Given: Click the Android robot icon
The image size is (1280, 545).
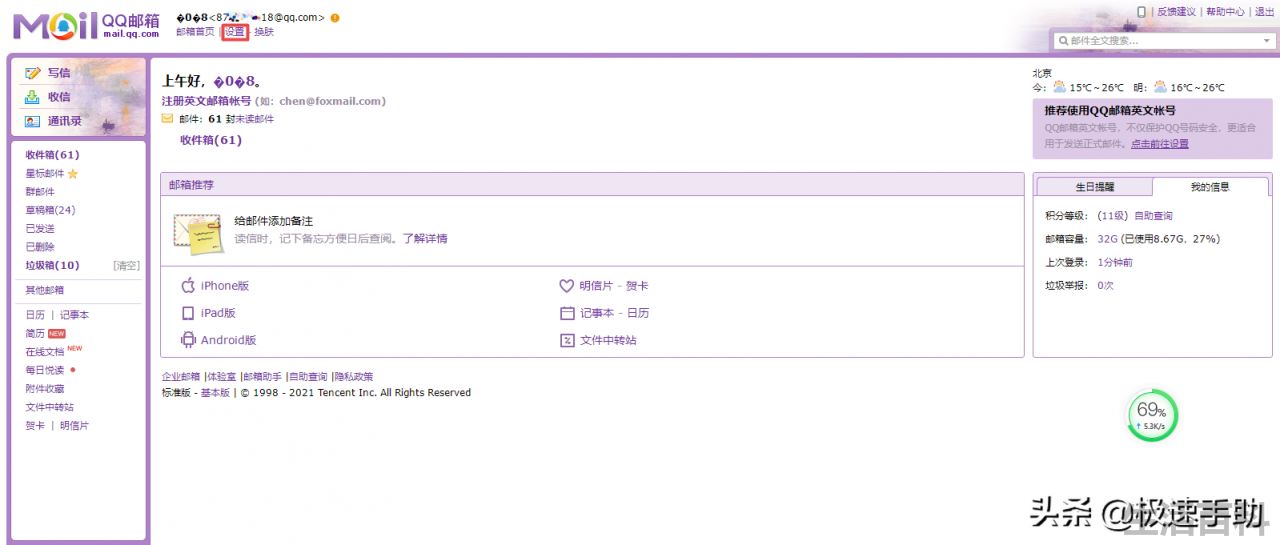Looking at the screenshot, I should pyautogui.click(x=187, y=340).
